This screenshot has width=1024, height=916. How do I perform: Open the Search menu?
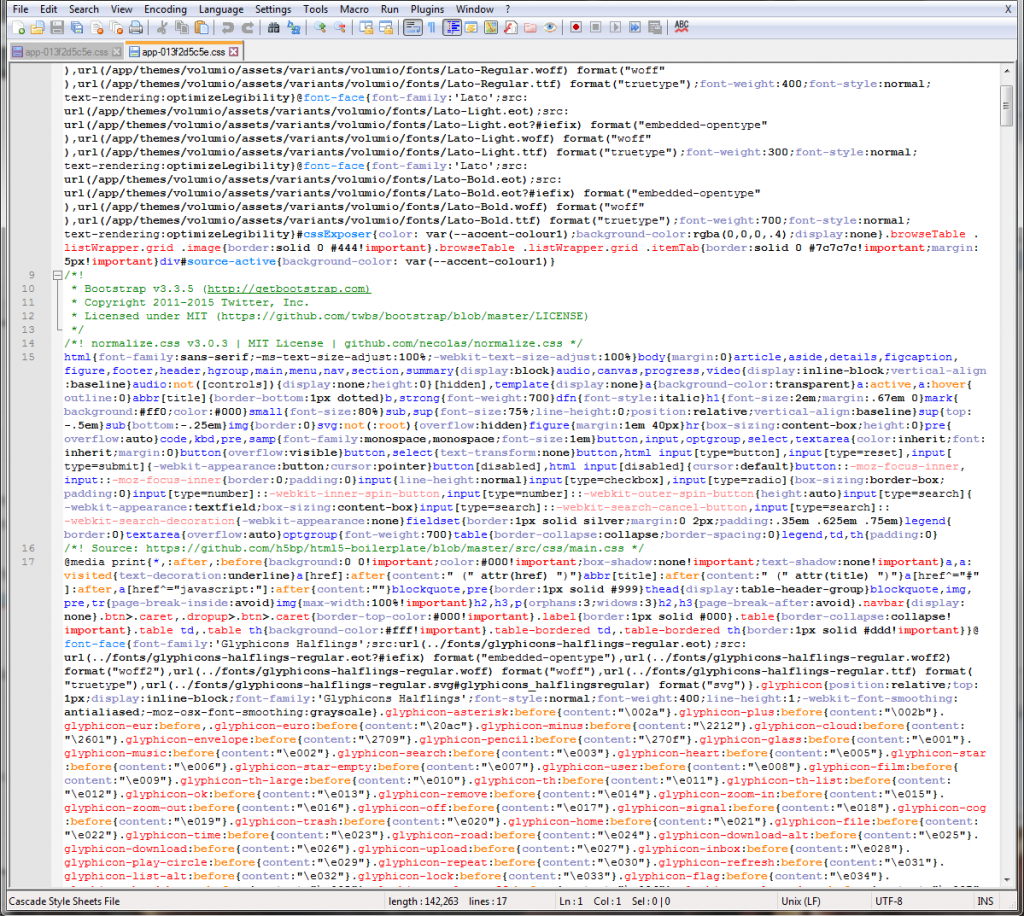coord(84,9)
